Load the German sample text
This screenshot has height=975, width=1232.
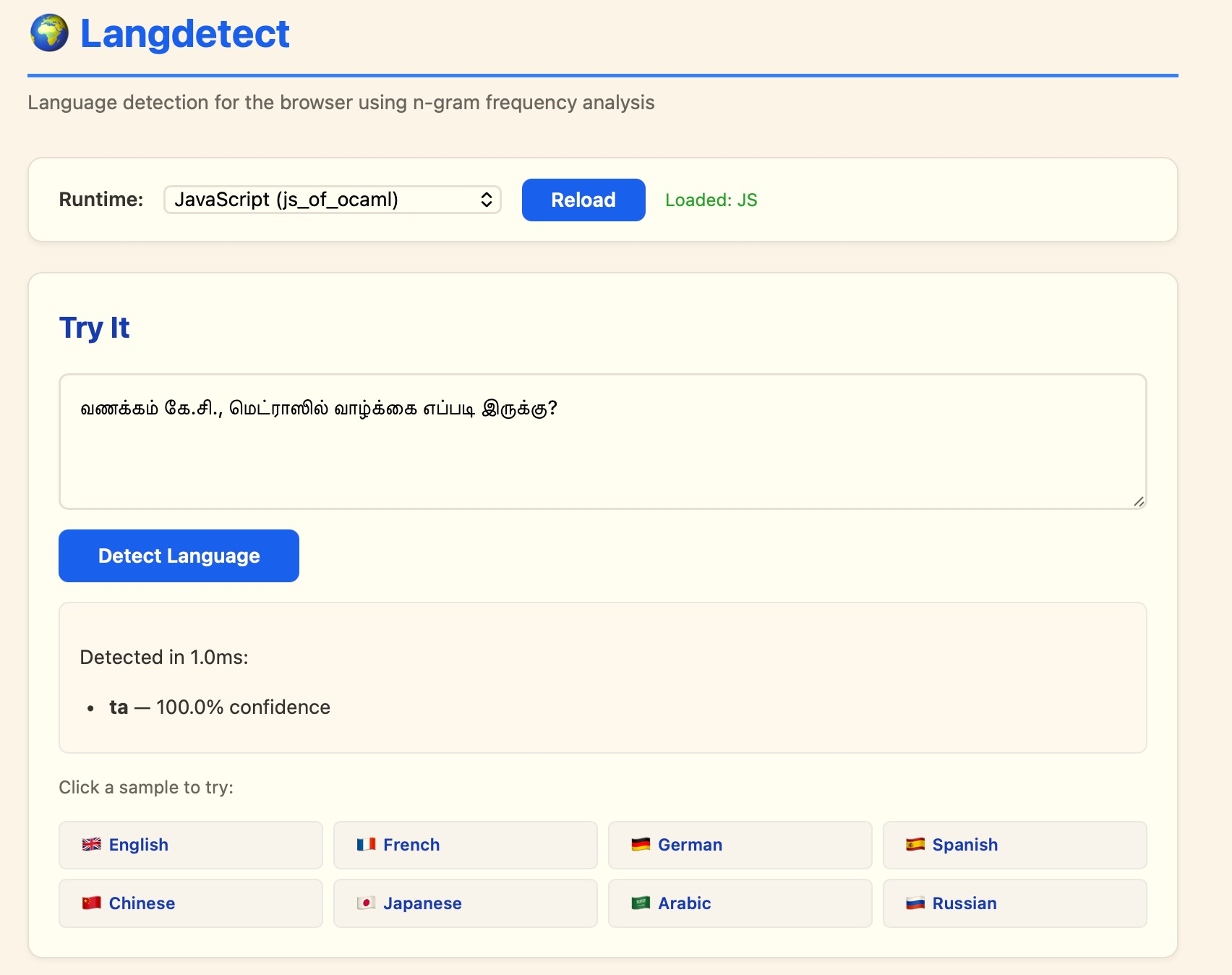pos(739,844)
